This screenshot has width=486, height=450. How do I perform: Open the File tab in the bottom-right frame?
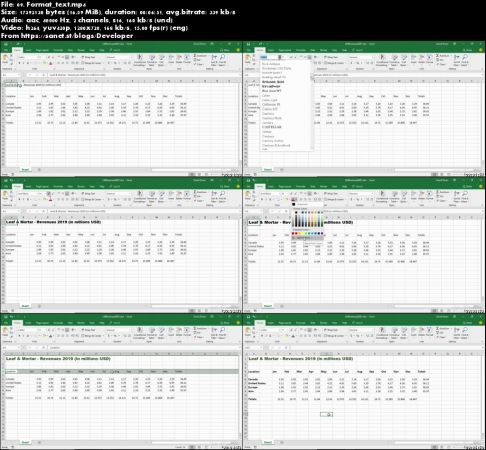click(x=248, y=323)
